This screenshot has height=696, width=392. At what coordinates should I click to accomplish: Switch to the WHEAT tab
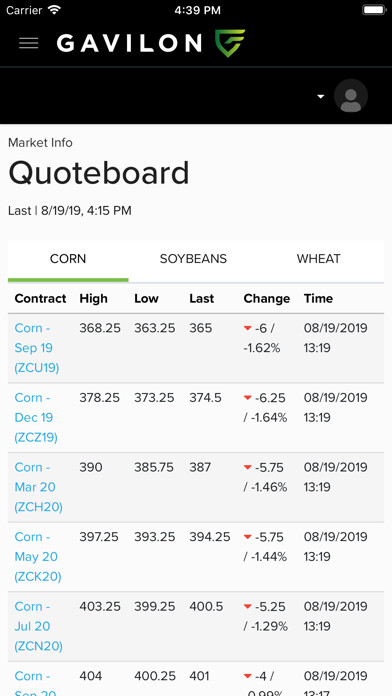319,259
